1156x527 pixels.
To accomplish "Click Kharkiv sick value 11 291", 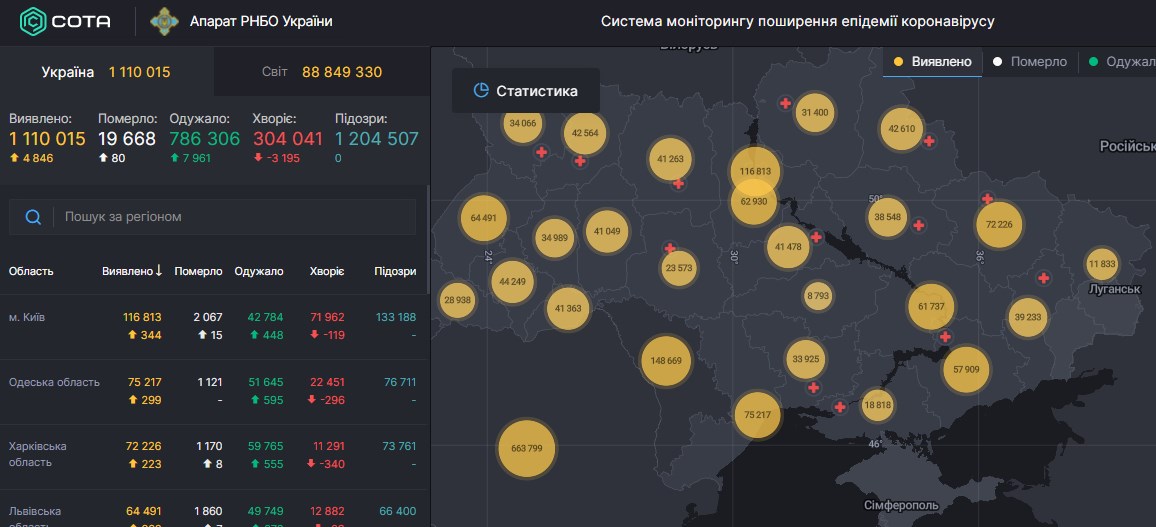I will pyautogui.click(x=327, y=446).
